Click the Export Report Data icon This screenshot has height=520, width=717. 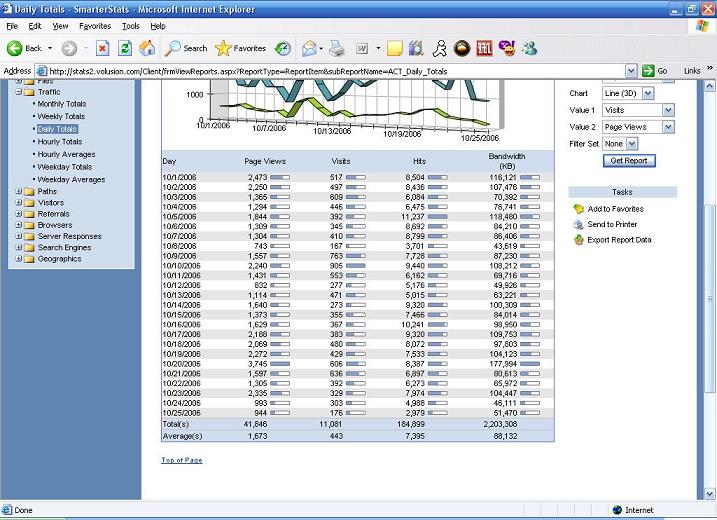pyautogui.click(x=578, y=240)
